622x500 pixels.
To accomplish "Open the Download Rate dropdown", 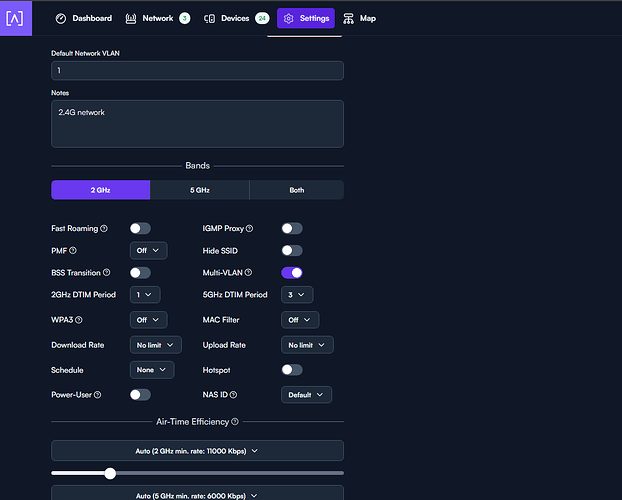I will tap(156, 345).
